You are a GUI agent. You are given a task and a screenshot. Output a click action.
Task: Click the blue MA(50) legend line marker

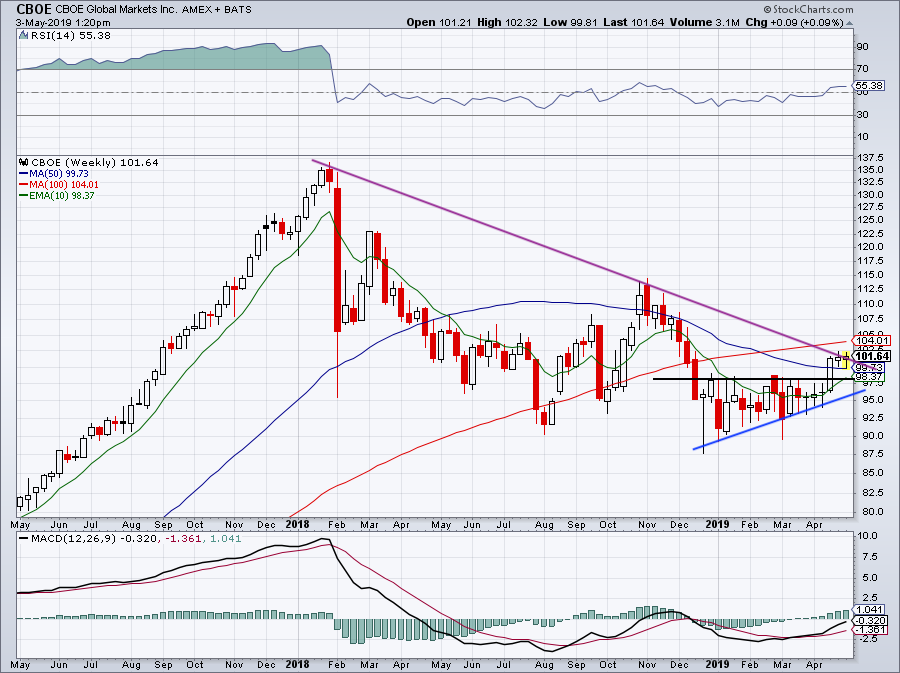tap(24, 173)
